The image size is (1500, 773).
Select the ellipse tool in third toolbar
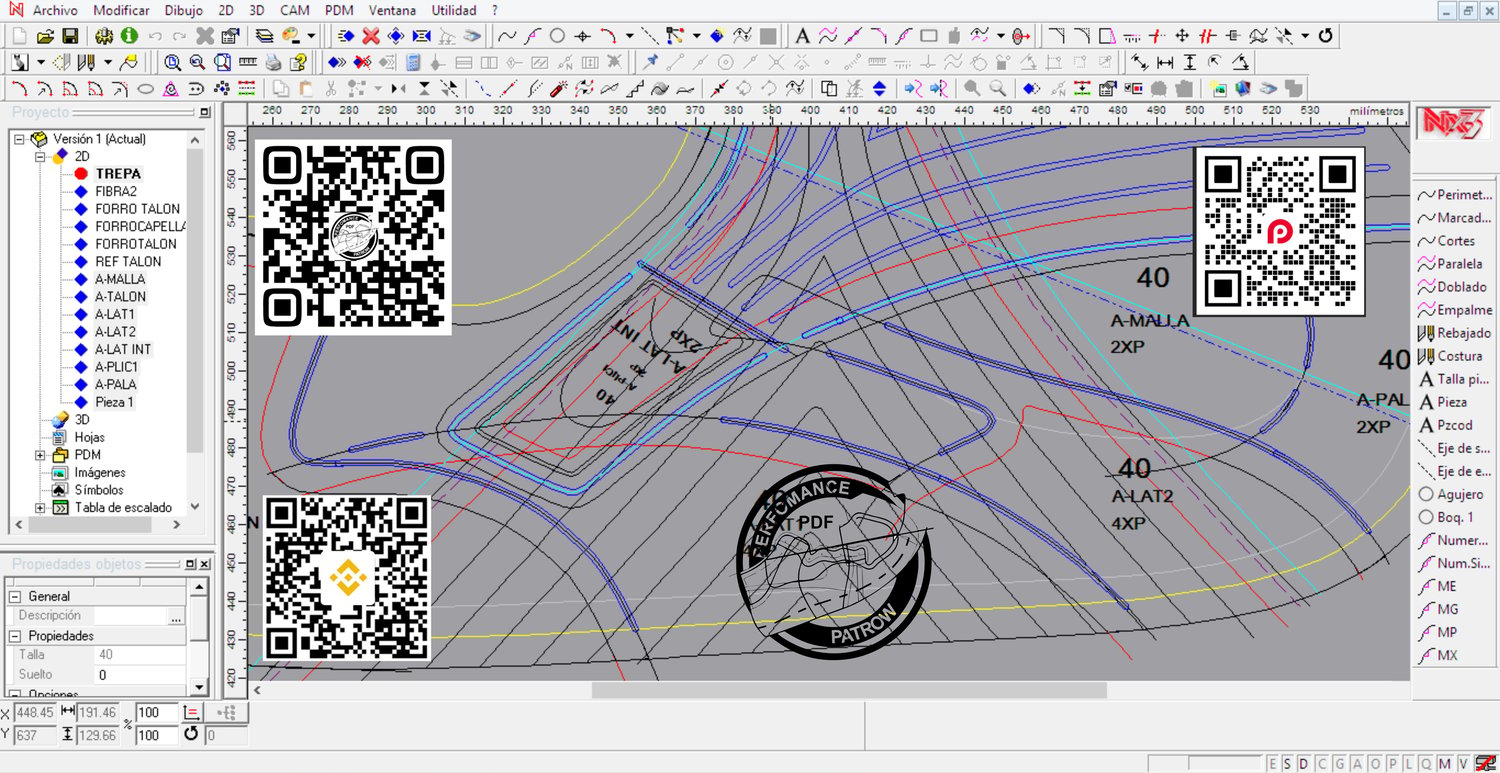pyautogui.click(x=145, y=88)
